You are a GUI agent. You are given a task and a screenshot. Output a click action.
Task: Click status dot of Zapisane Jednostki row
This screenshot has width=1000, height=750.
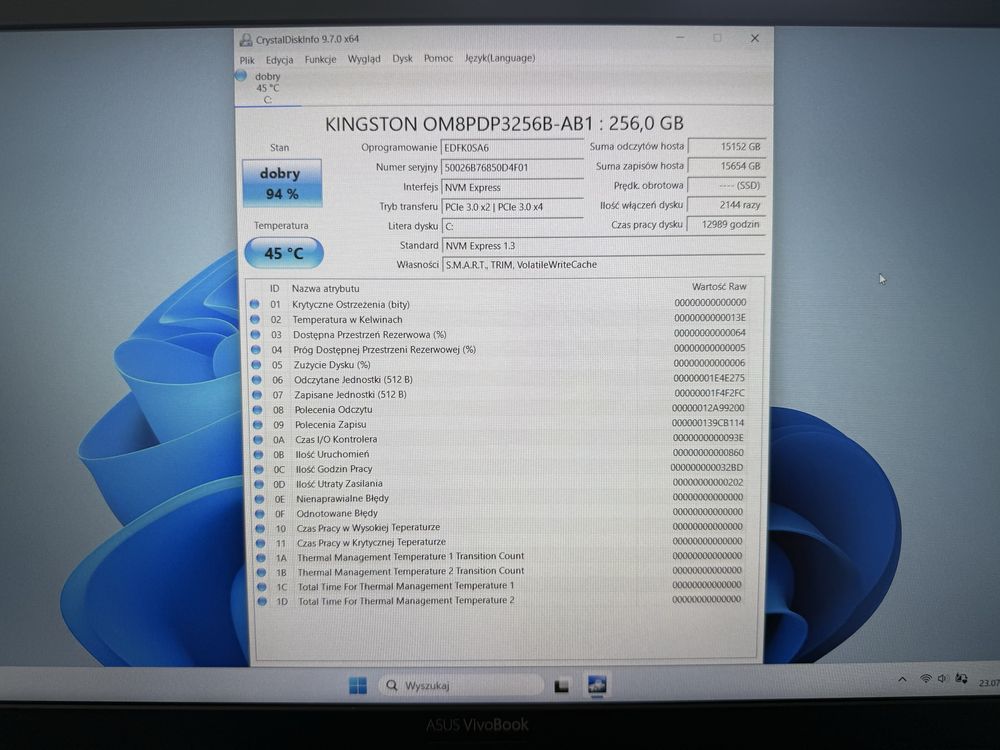(257, 395)
